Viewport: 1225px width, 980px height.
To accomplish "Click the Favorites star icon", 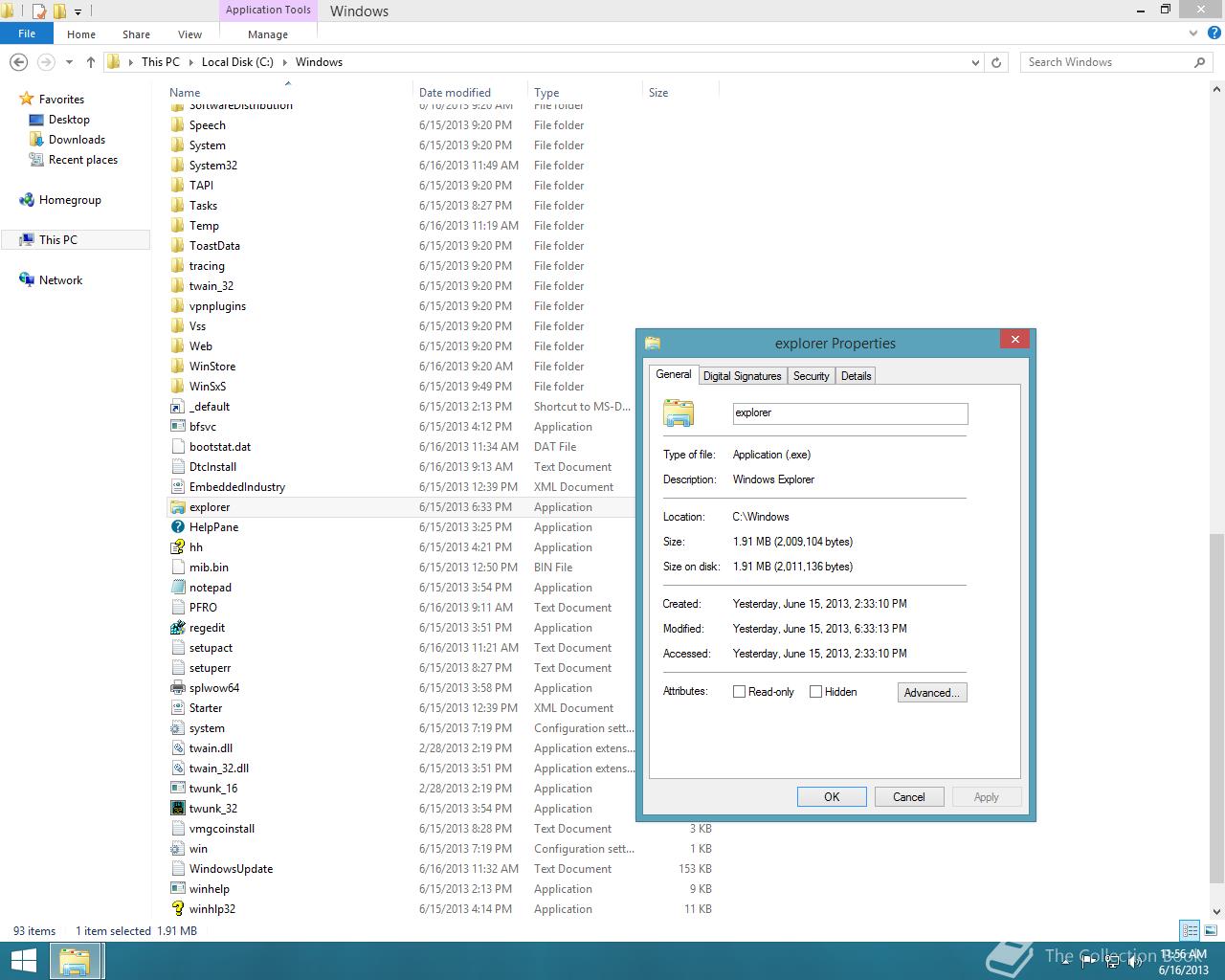I will (x=27, y=100).
